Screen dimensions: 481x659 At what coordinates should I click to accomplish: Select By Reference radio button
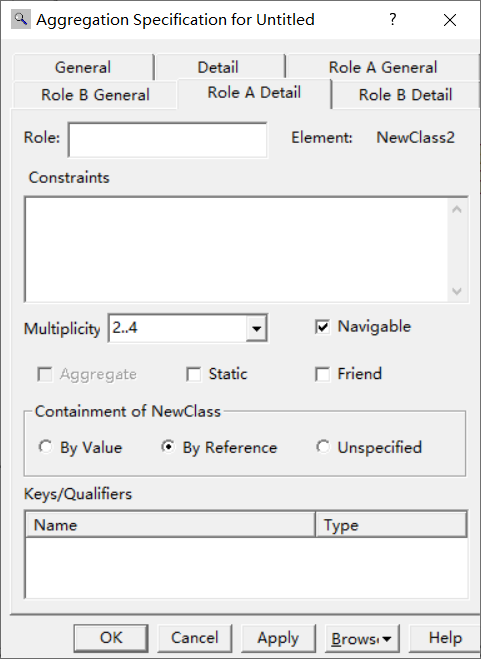pos(168,447)
